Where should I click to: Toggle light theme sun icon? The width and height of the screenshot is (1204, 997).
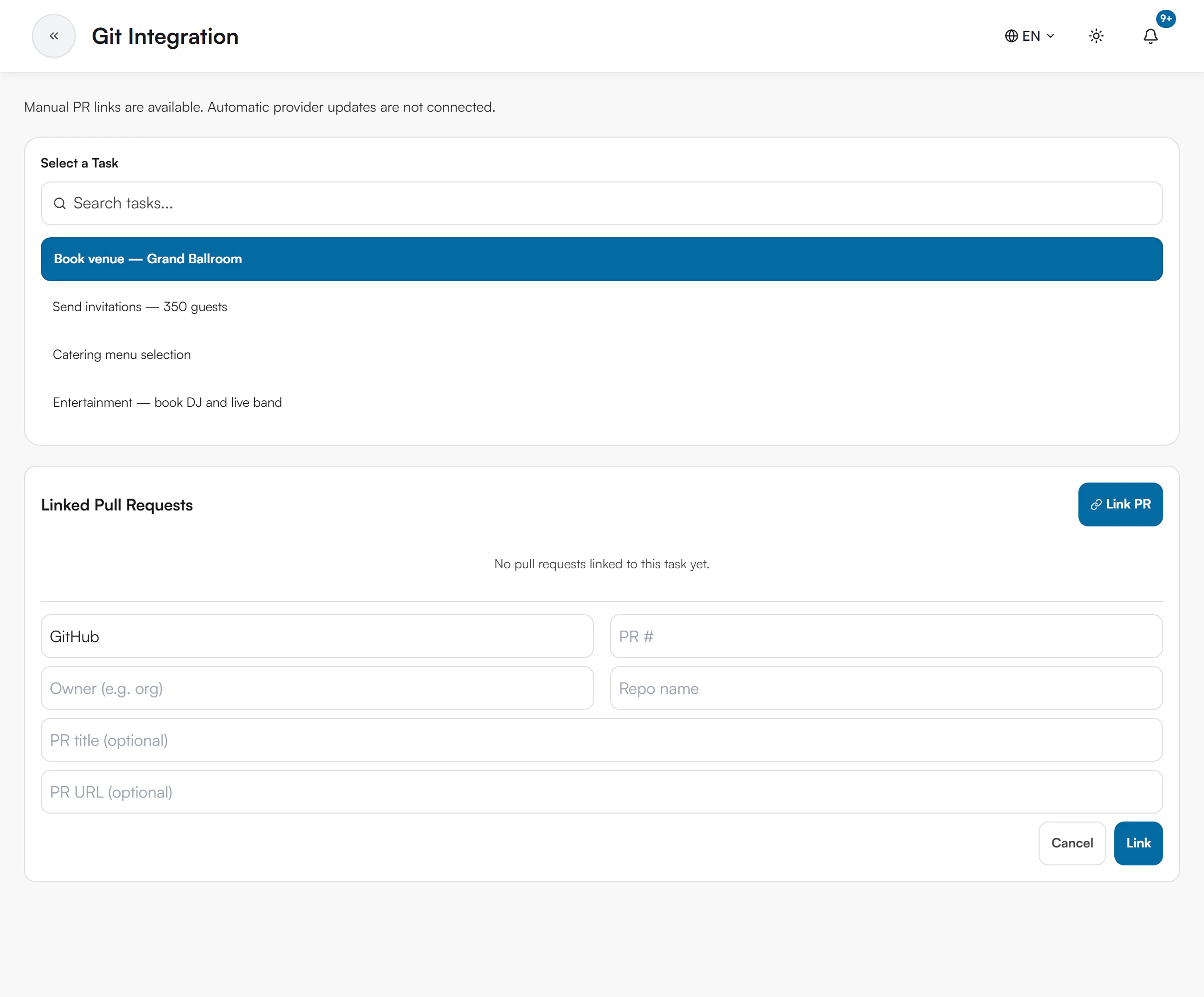click(1096, 36)
